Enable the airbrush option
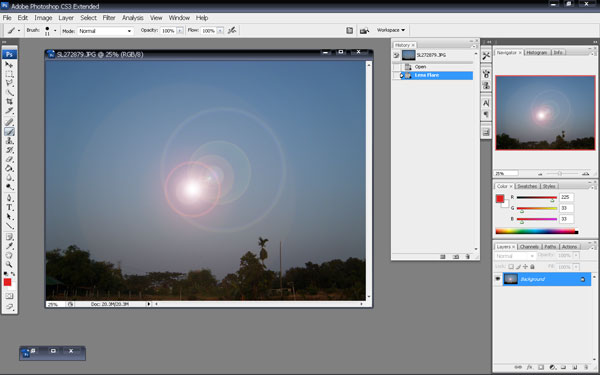Viewport: 600px width, 375px height. coord(232,31)
